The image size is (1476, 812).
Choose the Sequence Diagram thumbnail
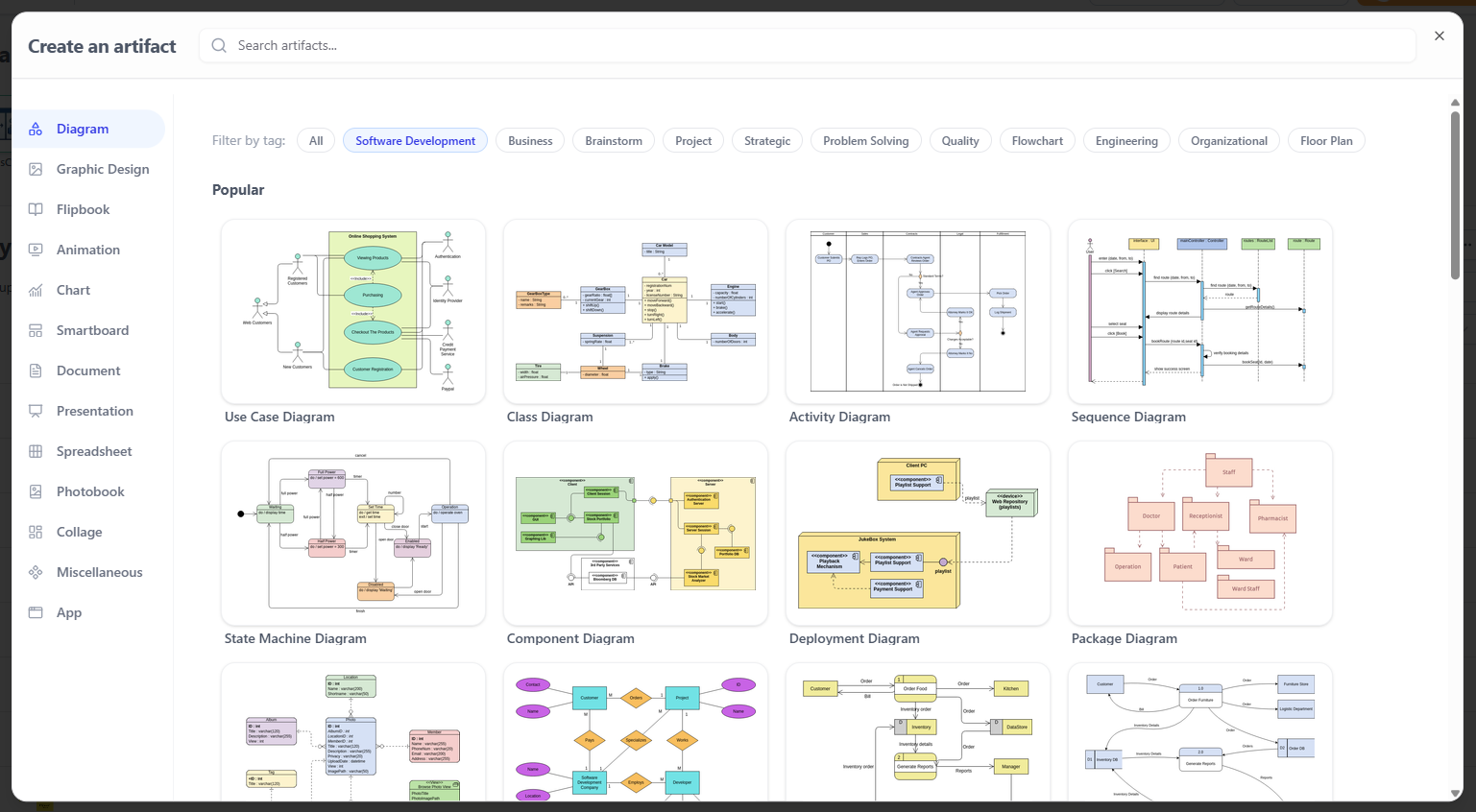point(1200,311)
